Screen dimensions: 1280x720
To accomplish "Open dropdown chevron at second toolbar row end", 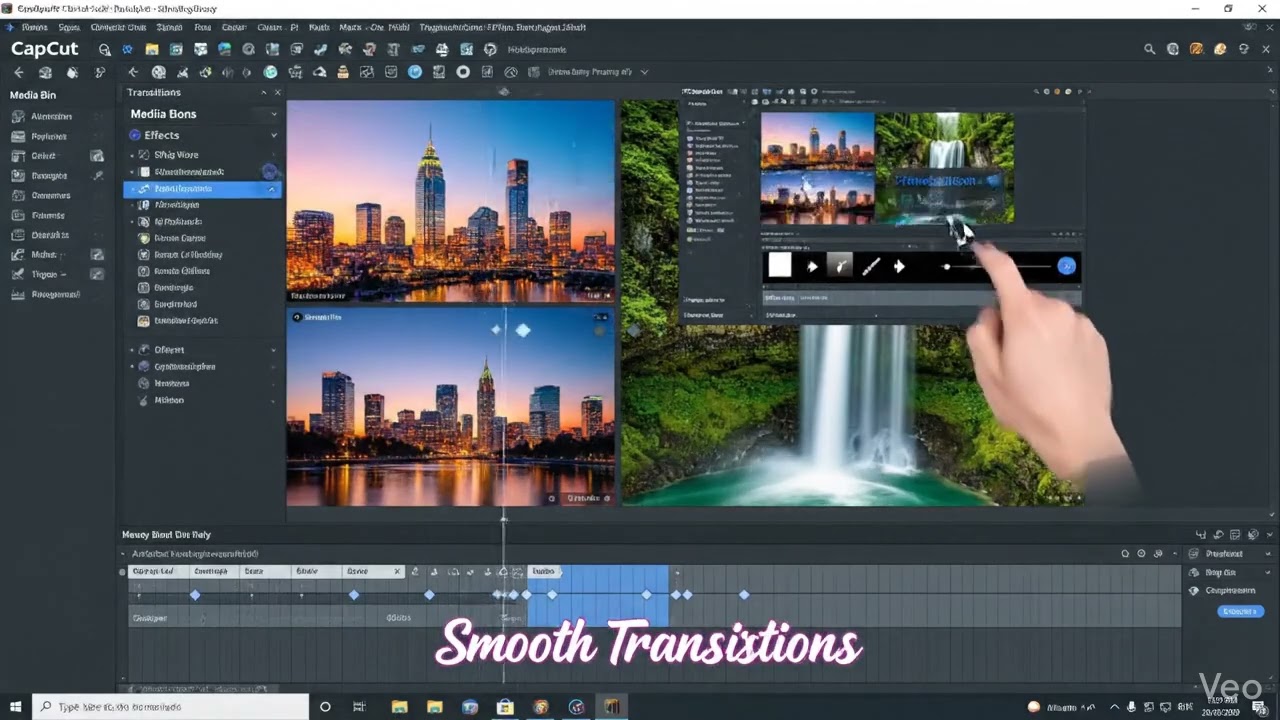I will pos(644,72).
